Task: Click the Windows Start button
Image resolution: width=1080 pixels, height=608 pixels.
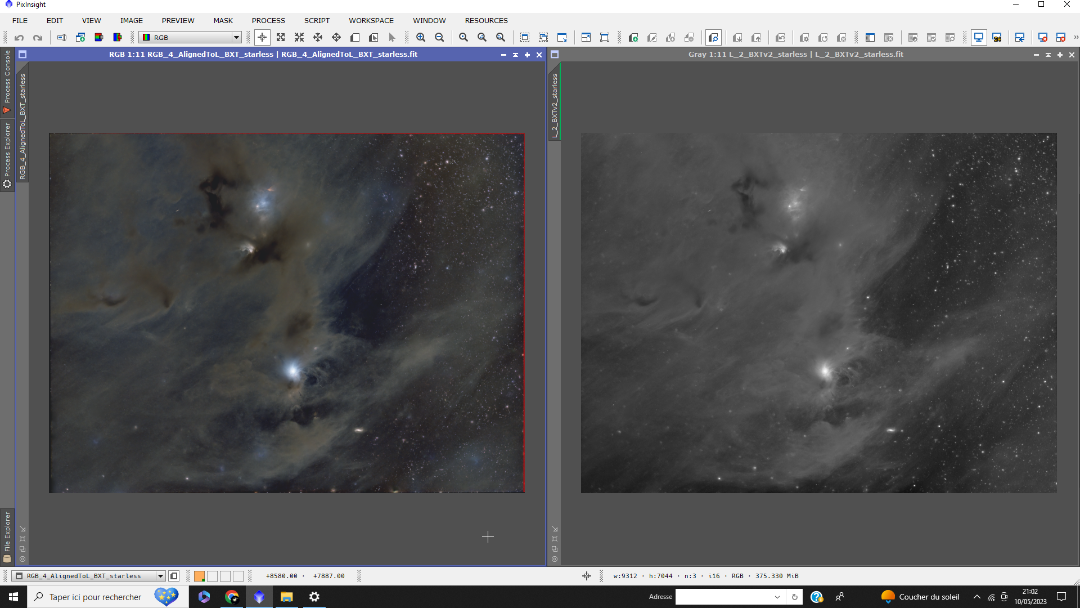Action: tap(13, 597)
